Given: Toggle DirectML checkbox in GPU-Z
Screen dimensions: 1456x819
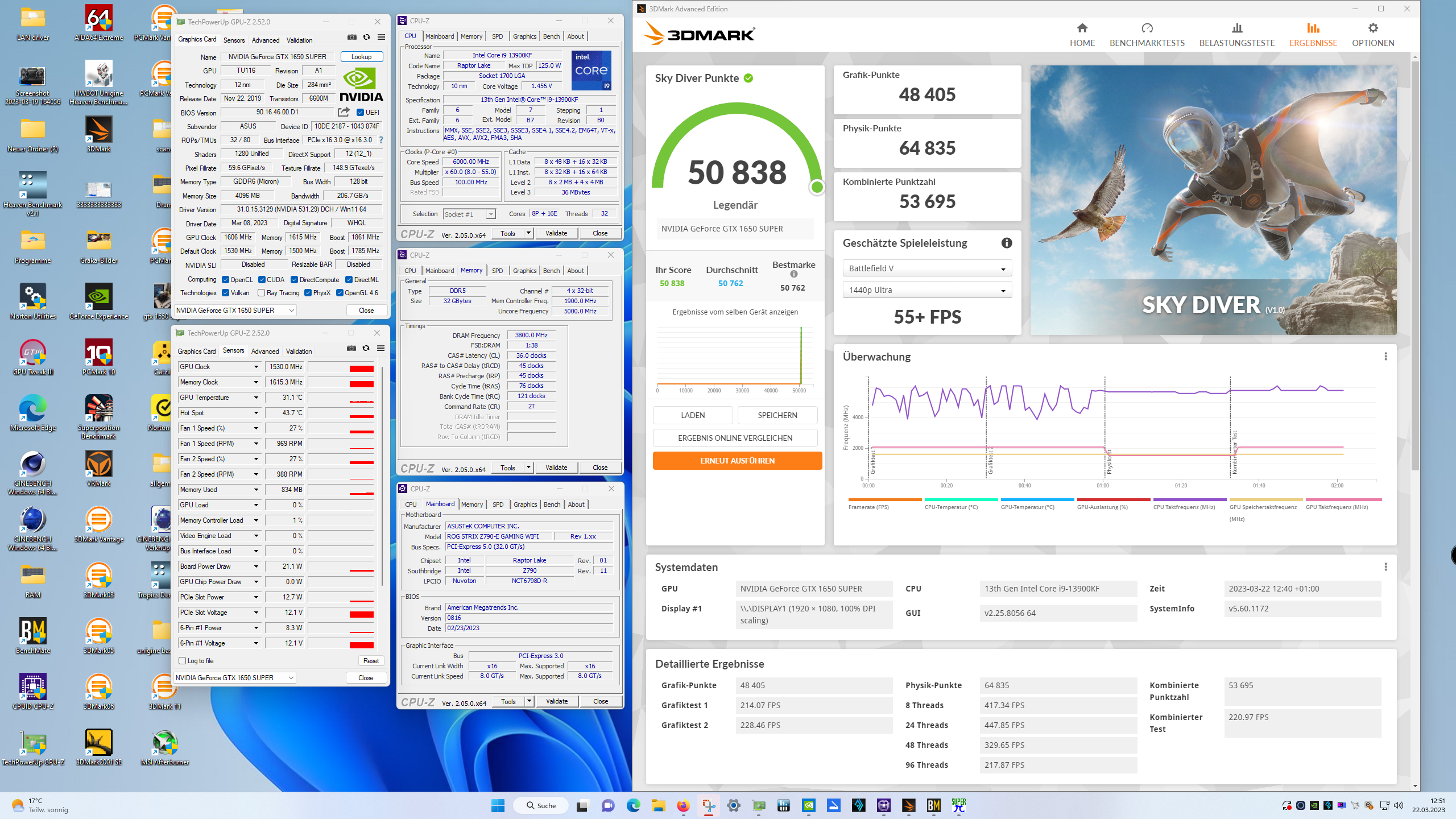Looking at the screenshot, I should [349, 280].
